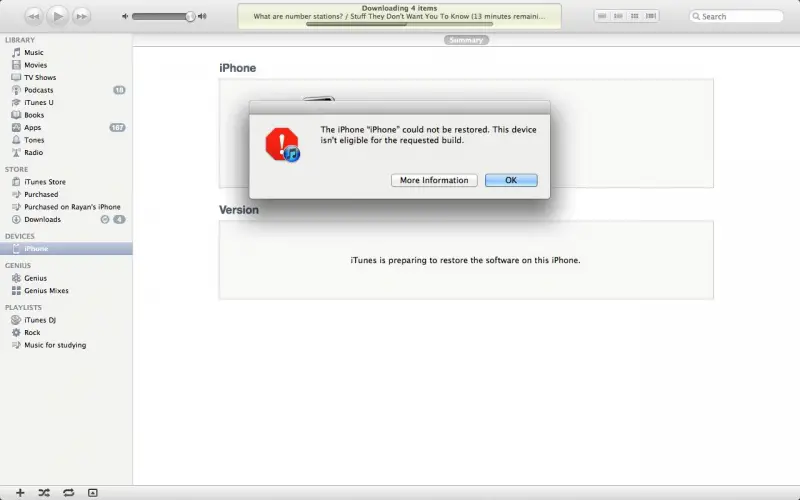Select the Summary tab
Screen dimensions: 800x500
point(466,40)
